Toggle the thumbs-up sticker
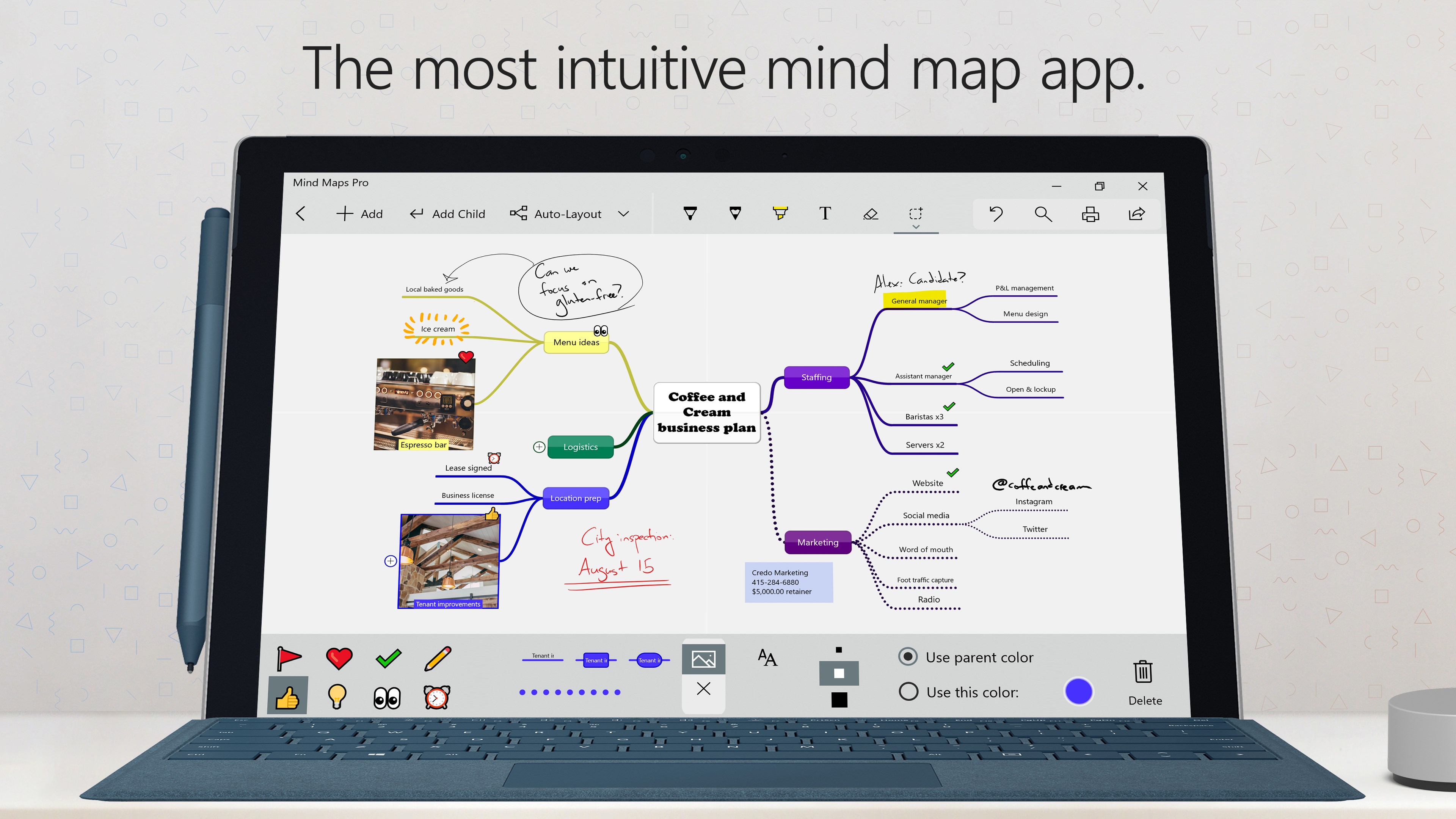1456x819 pixels. [x=287, y=695]
